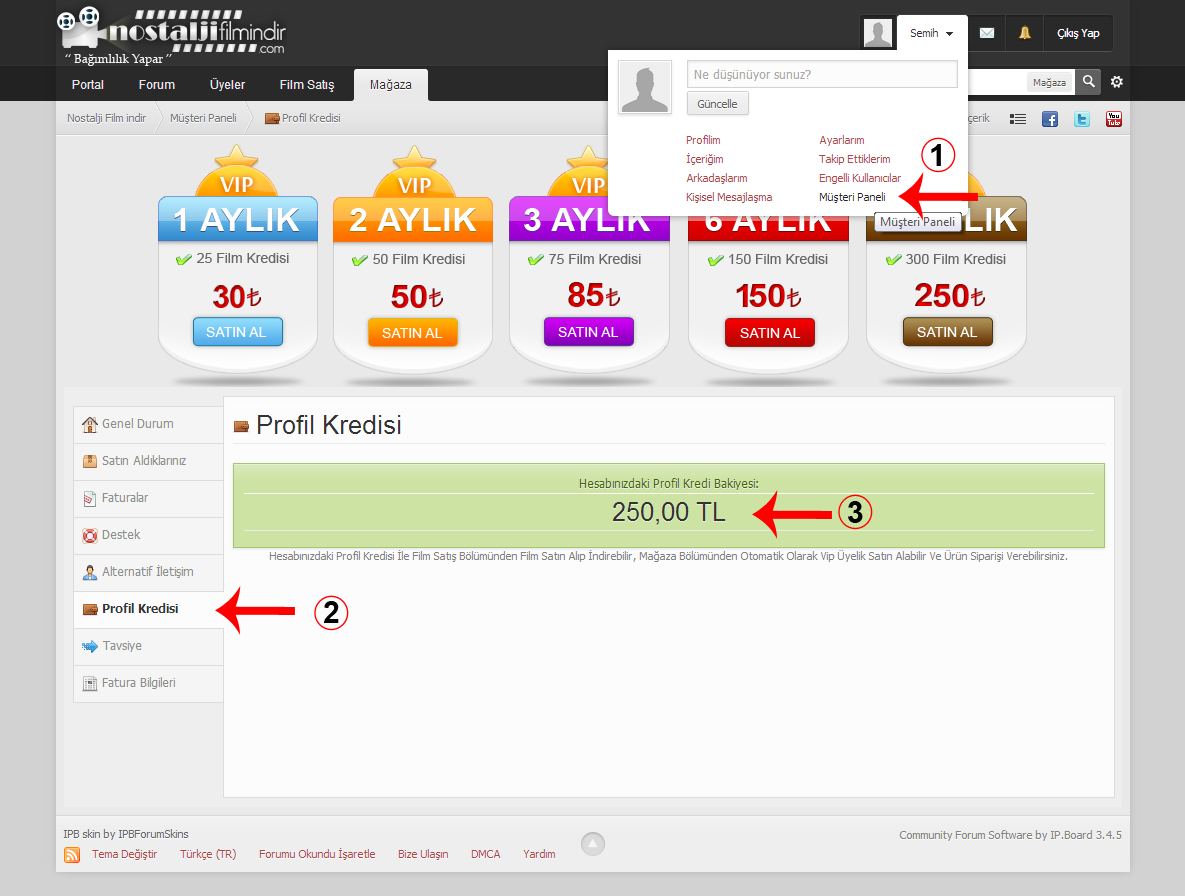This screenshot has height=896, width=1185.
Task: Open Destek in sidebar
Action: (148, 536)
